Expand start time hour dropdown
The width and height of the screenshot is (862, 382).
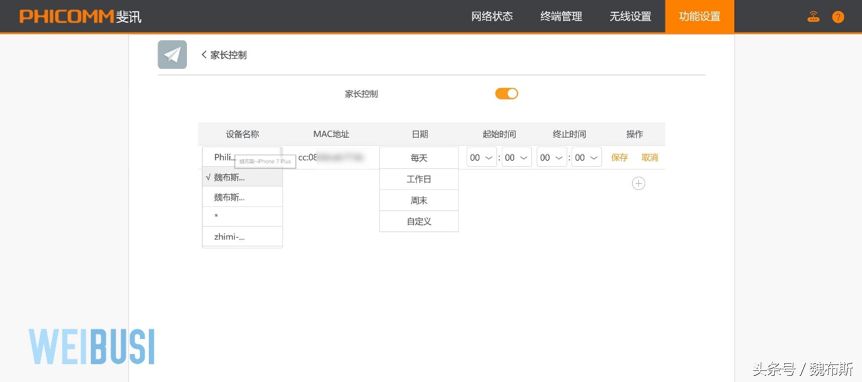[x=482, y=158]
